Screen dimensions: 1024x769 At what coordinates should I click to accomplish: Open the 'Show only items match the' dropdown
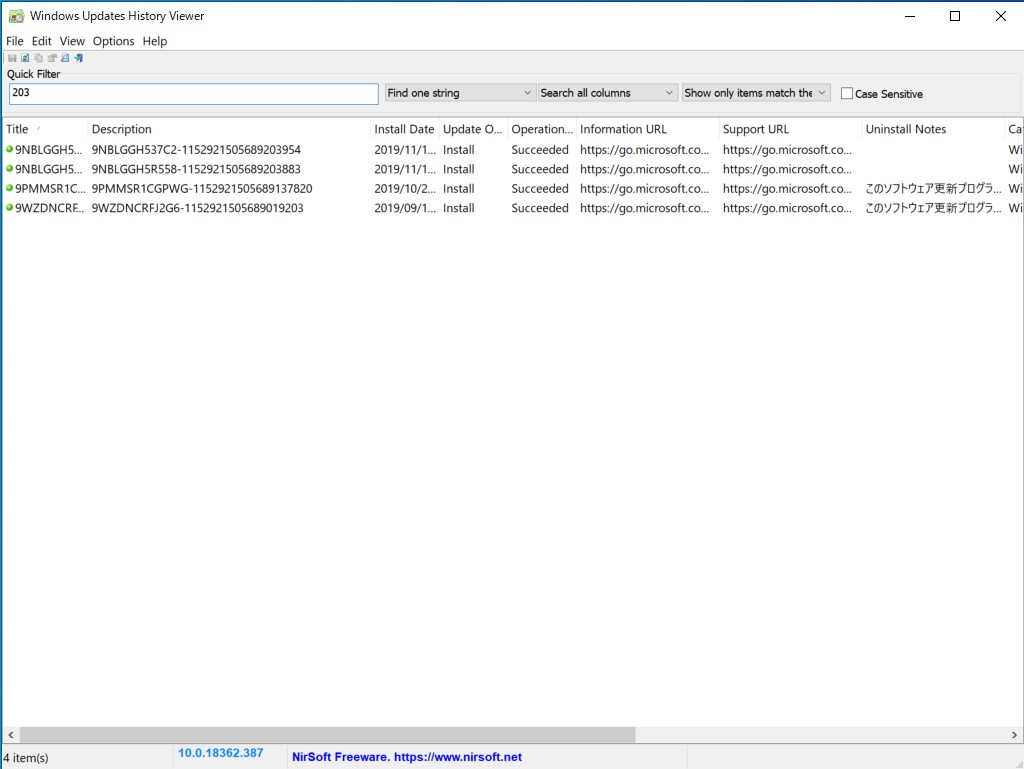756,93
